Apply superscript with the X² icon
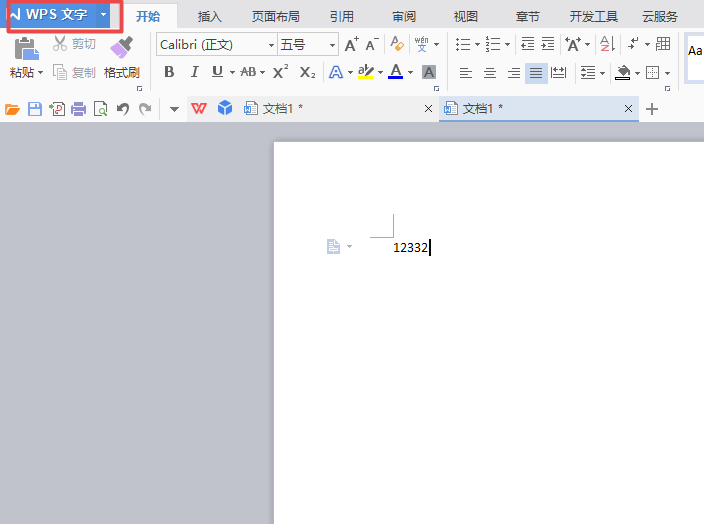The image size is (704, 524). click(x=281, y=72)
